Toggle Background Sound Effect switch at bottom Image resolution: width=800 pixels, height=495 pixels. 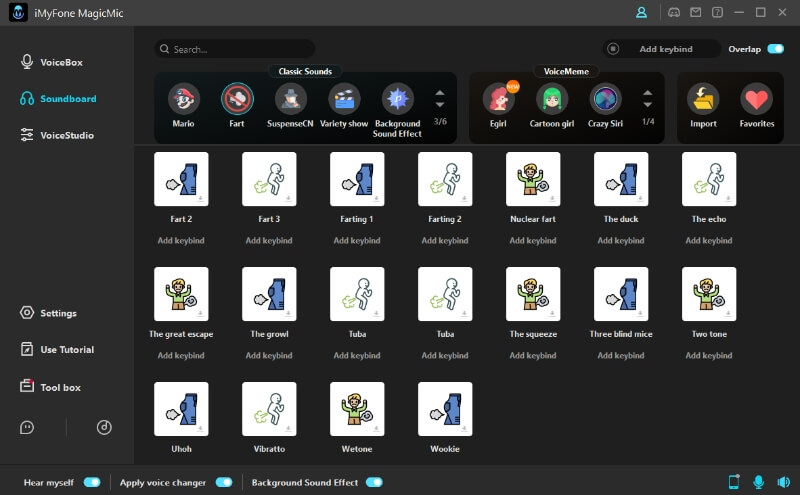[374, 482]
